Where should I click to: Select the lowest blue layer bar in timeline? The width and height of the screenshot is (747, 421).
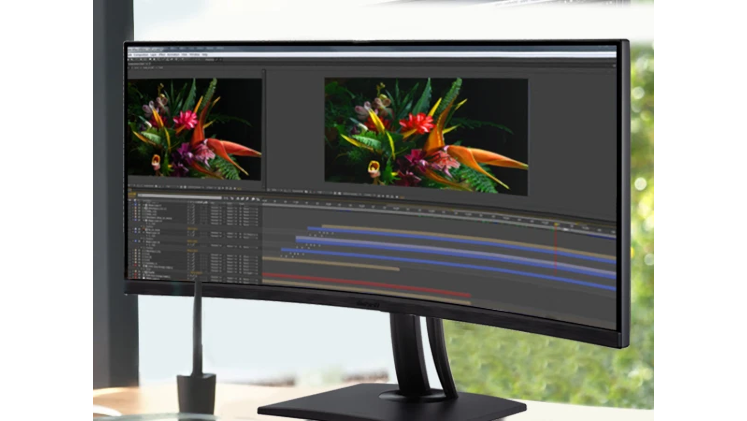pyautogui.click(x=448, y=267)
